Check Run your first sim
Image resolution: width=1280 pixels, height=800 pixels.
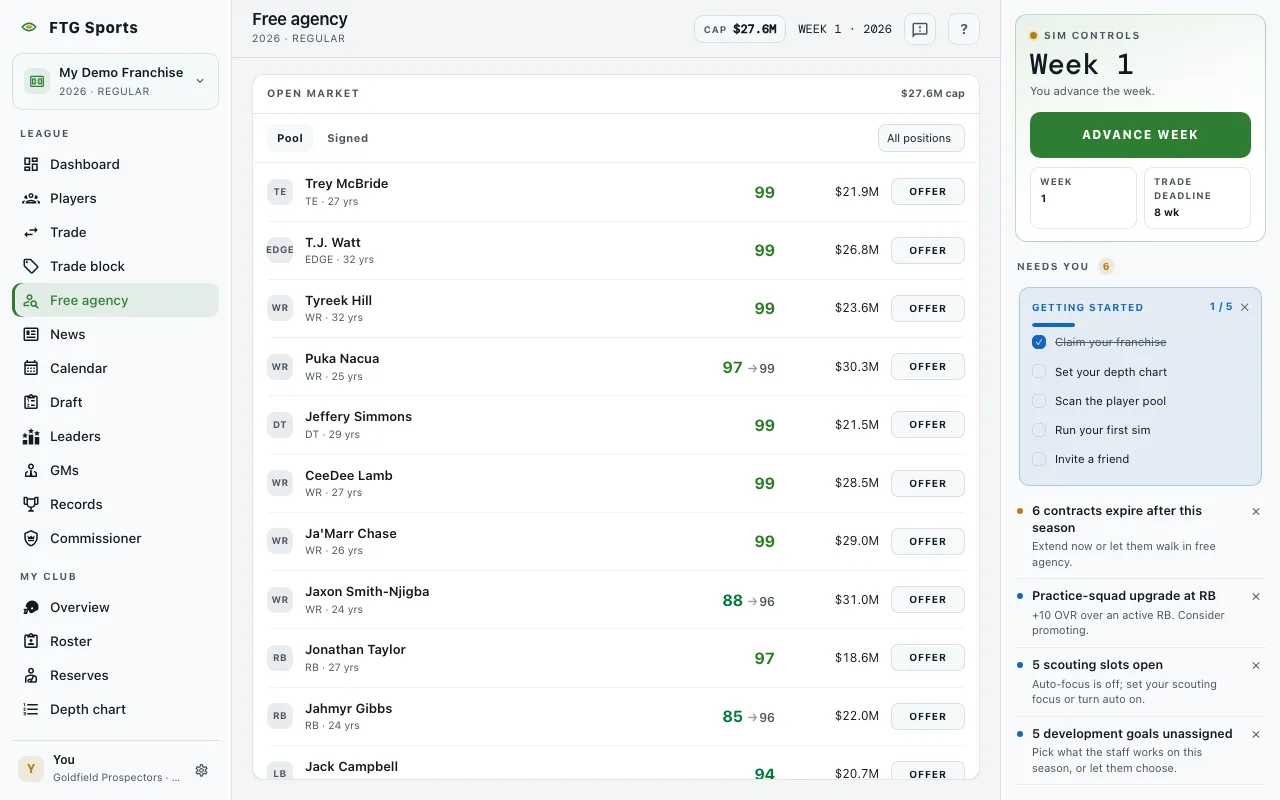coord(1039,430)
